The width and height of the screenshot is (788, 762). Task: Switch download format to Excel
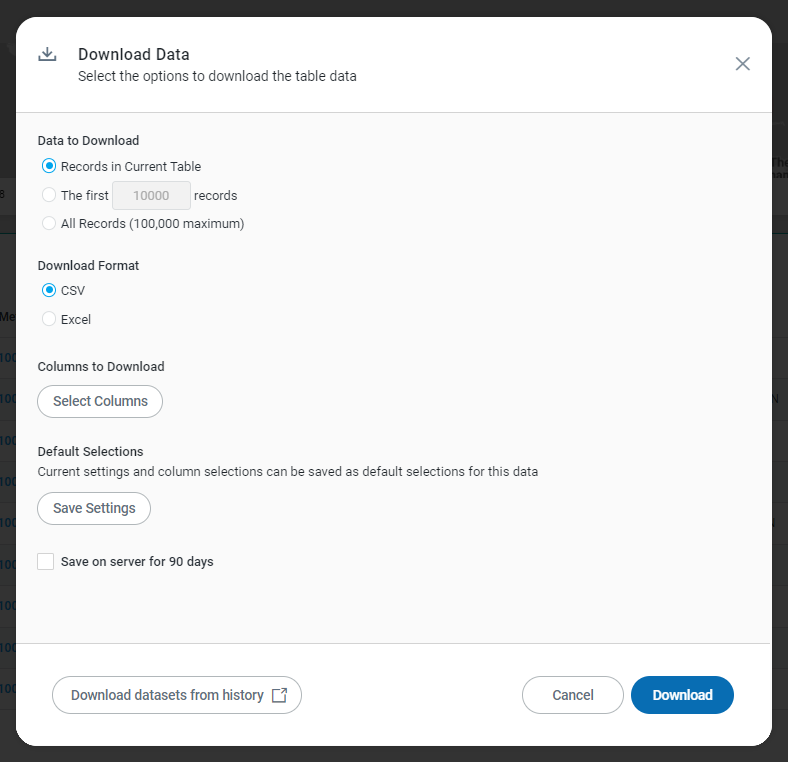coord(49,320)
